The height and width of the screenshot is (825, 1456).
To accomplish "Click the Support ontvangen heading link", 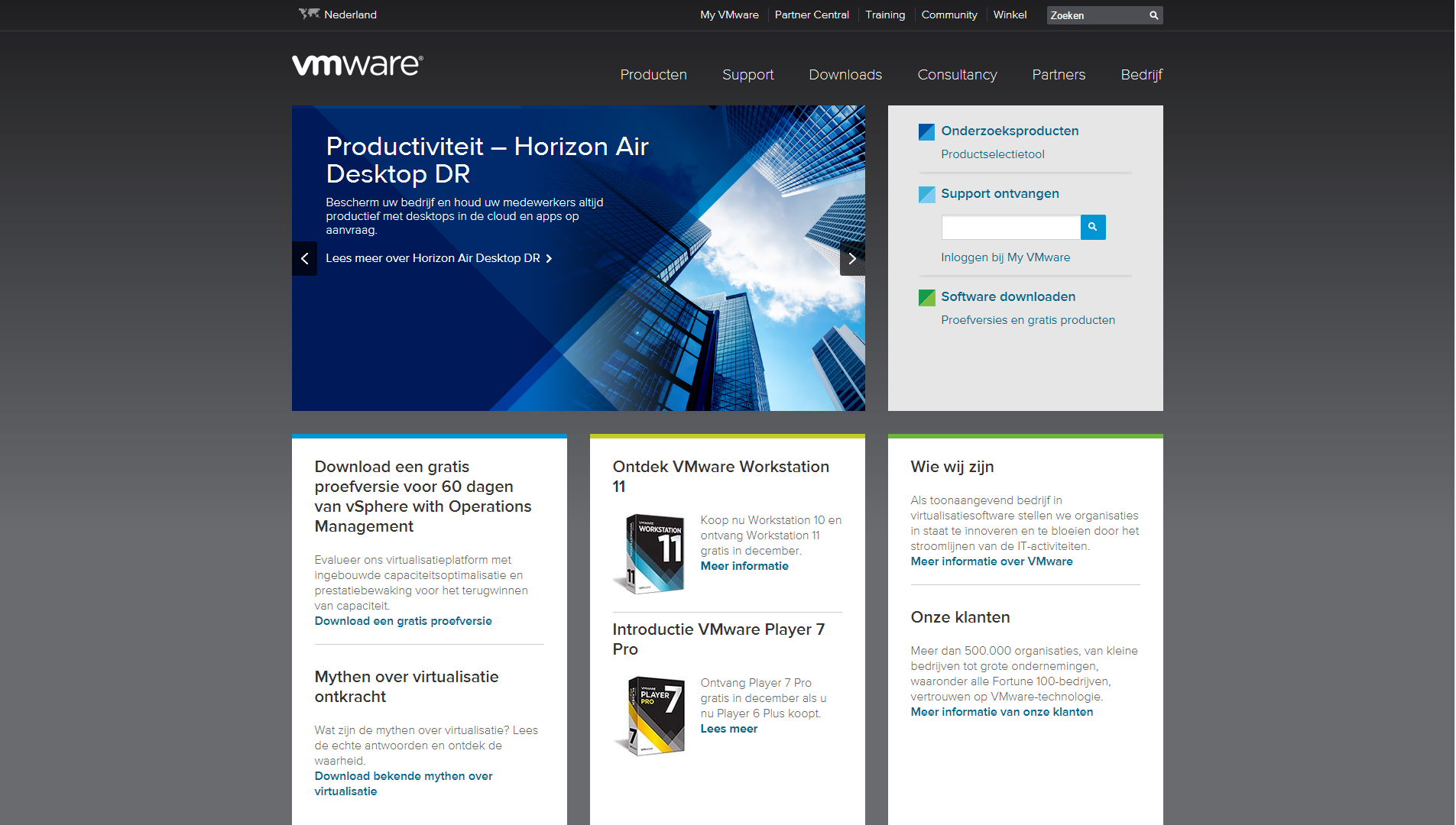I will click(1000, 193).
